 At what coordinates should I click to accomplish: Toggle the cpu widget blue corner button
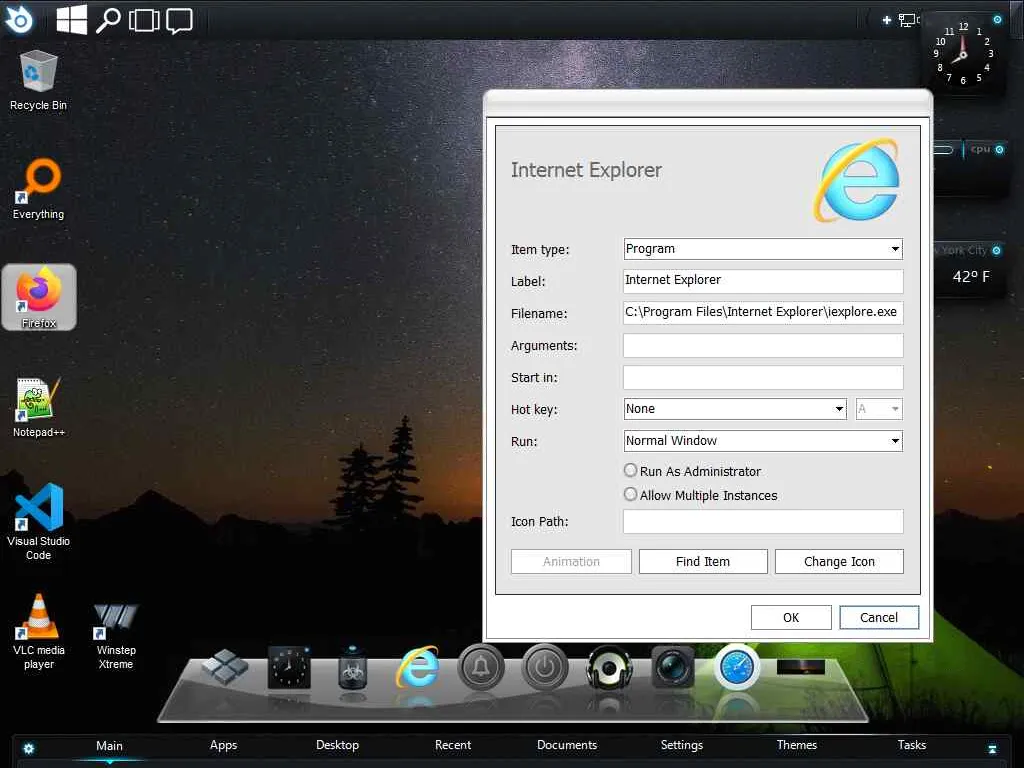point(999,150)
